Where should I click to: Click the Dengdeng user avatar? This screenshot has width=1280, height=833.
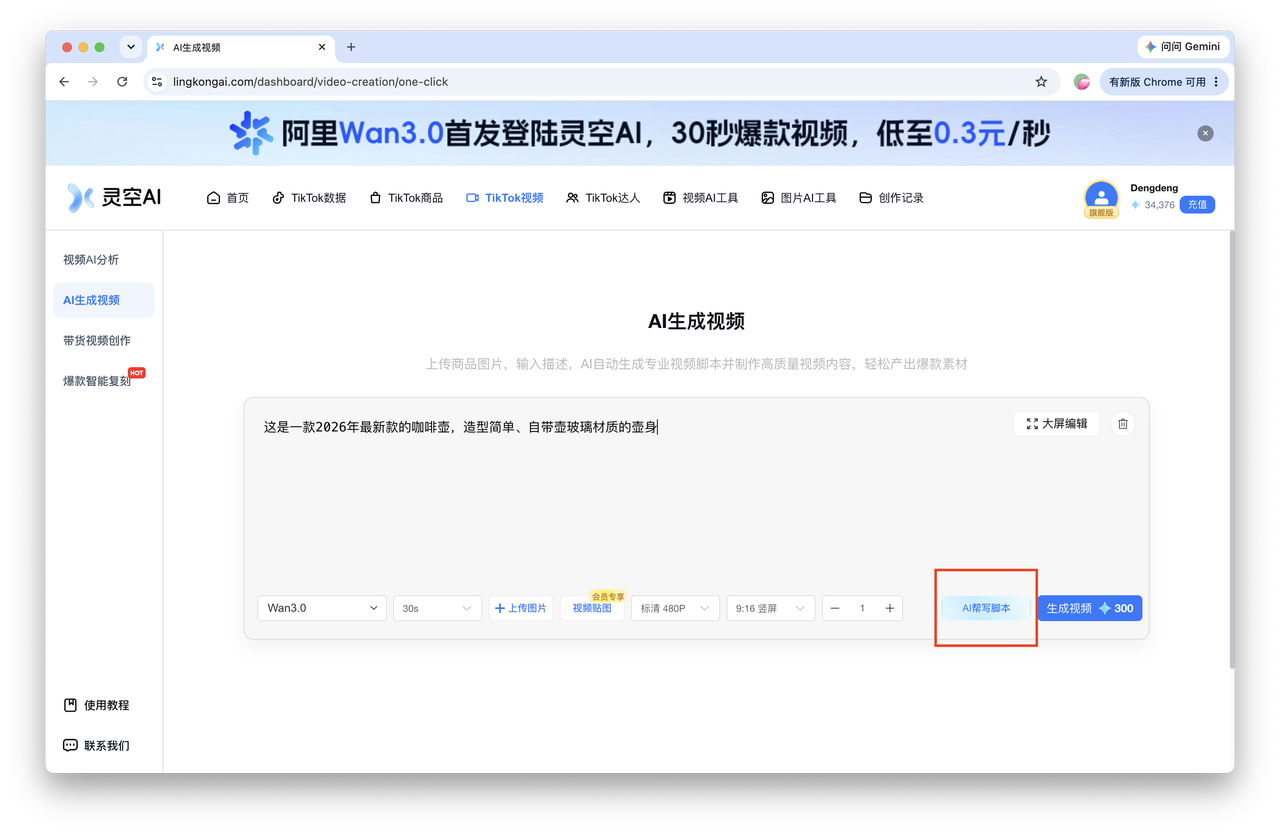coord(1101,196)
